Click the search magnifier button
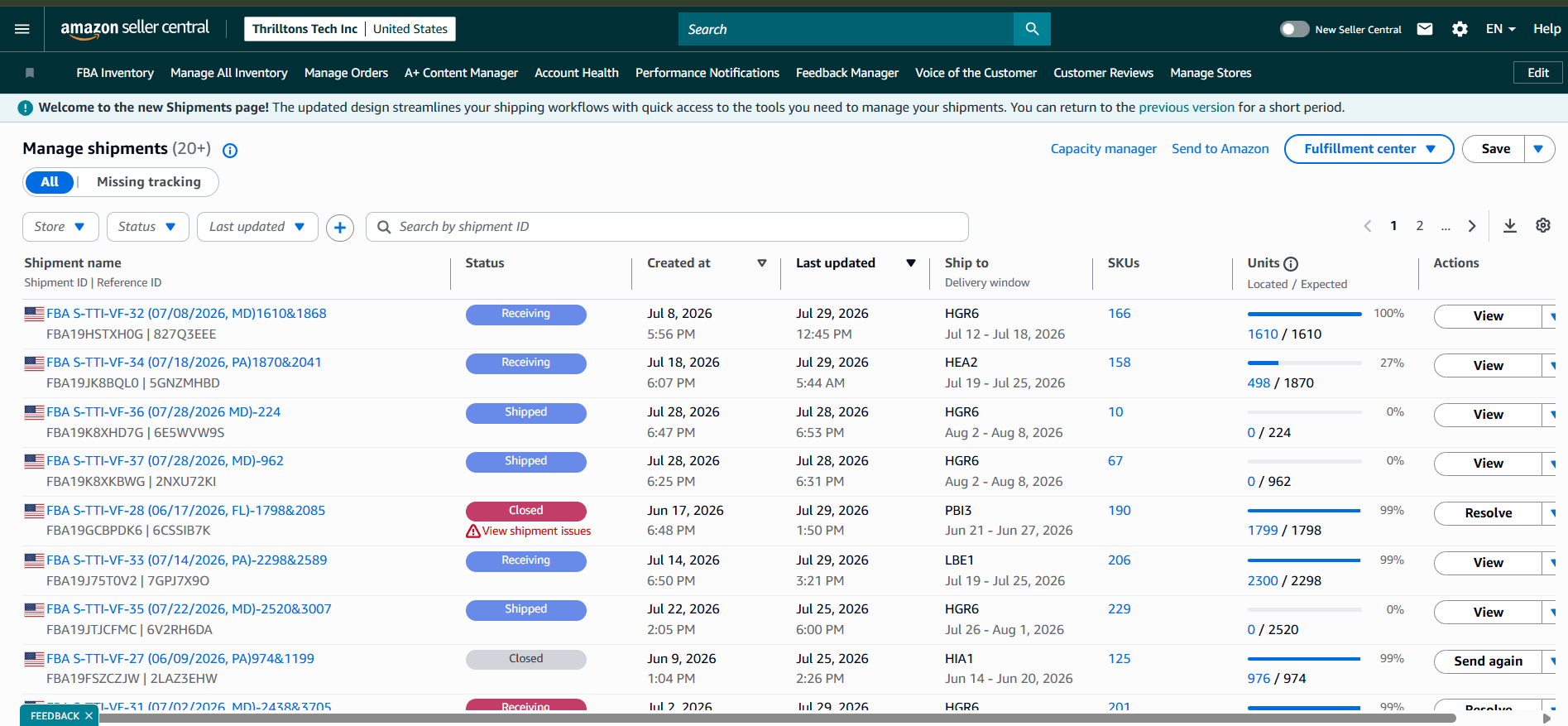 [1032, 29]
